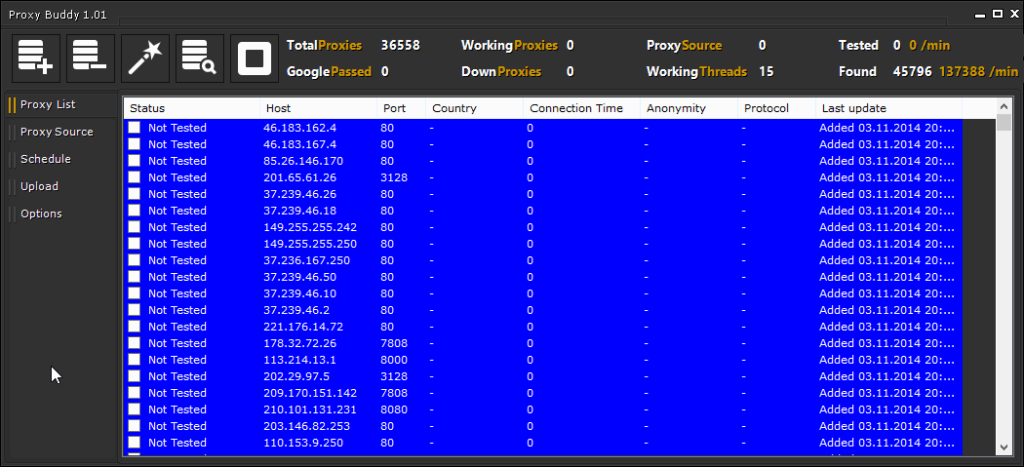
Task: Enable the checkbox for 221.176.14.72
Action: pos(134,327)
